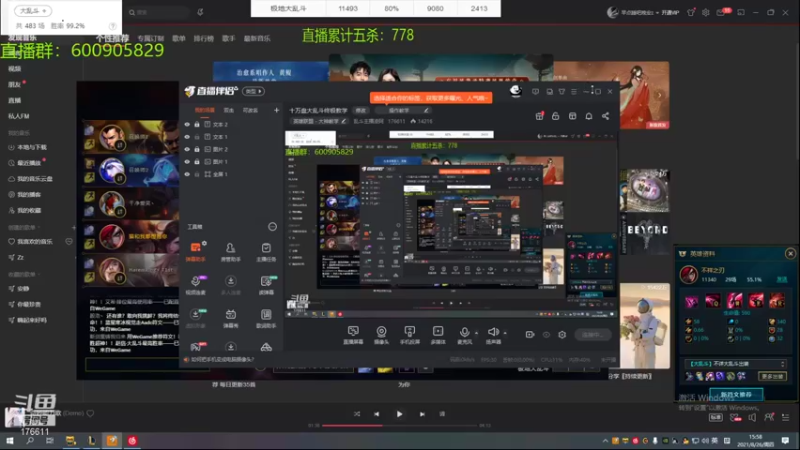Image resolution: width=800 pixels, height=450 pixels.
Task: Open 私人FM in NetEase sidebar
Action: coord(19,116)
